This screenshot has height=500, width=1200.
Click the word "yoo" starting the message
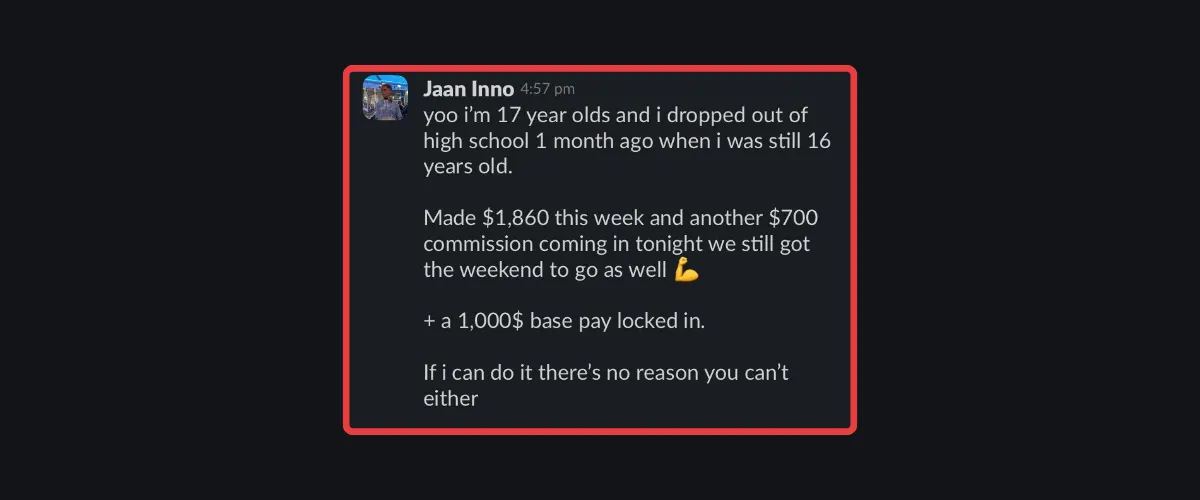click(441, 114)
